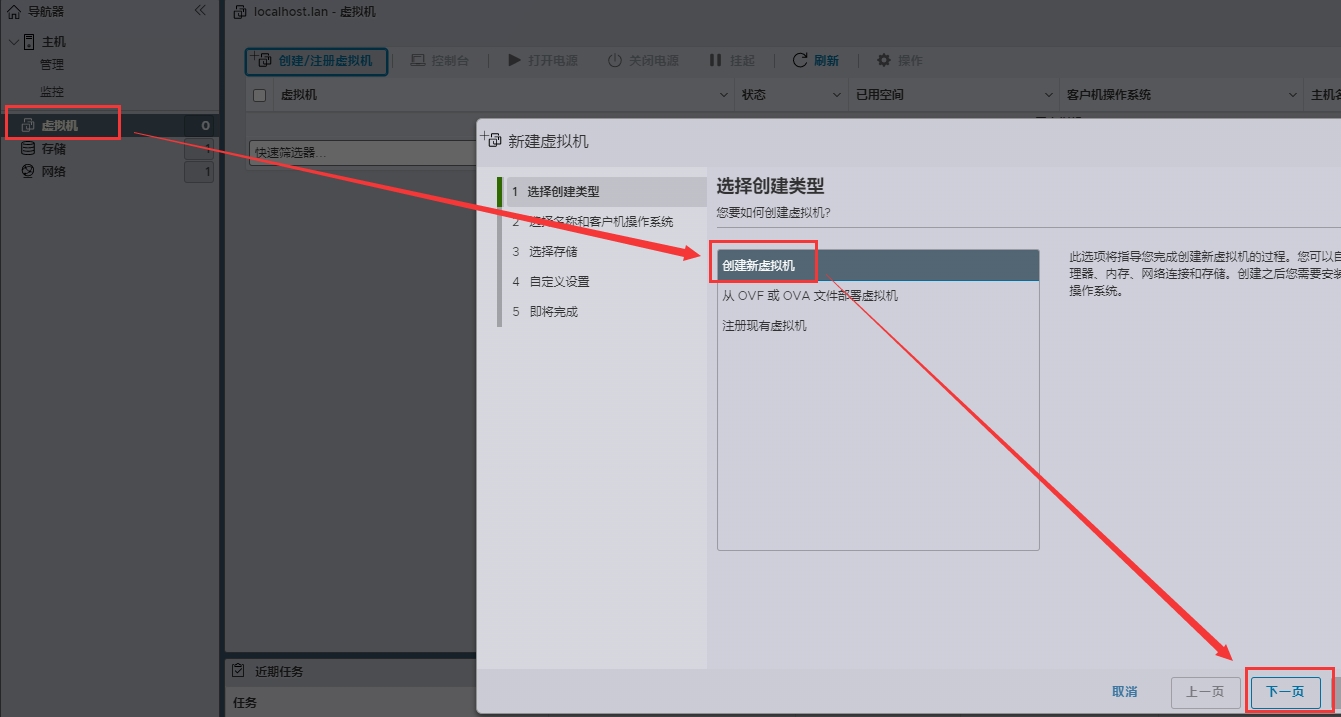Click the quick filter (快速筛选器) input field
Viewport: 1341px width, 717px height.
pos(360,153)
